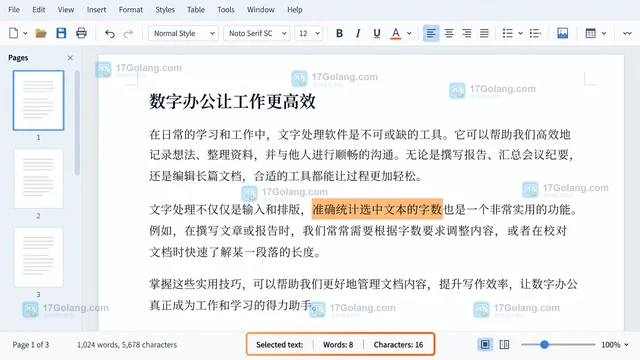Click the Pages panel scrollbar
The image size is (640, 360).
click(x=77, y=122)
